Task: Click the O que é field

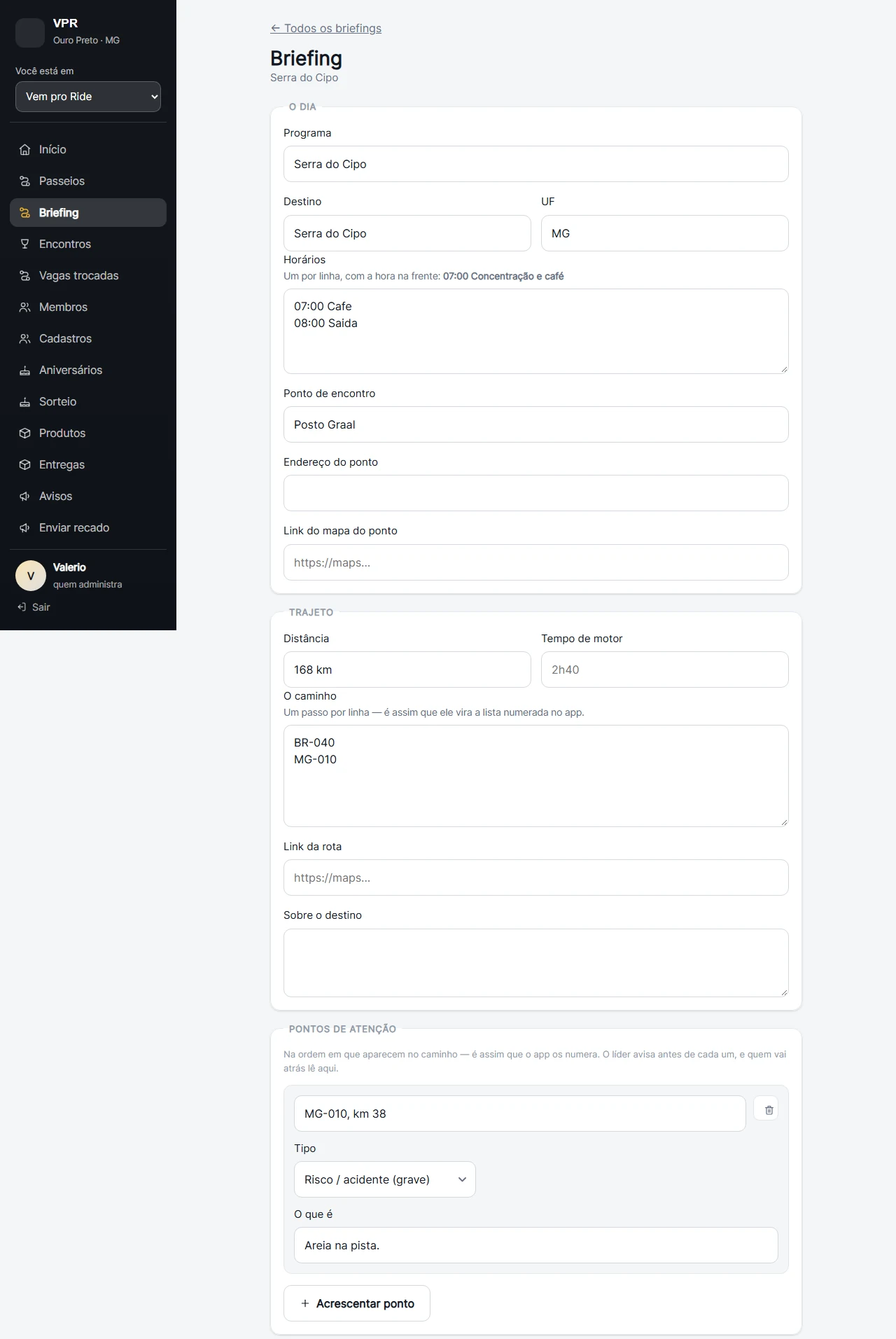Action: coord(536,1245)
